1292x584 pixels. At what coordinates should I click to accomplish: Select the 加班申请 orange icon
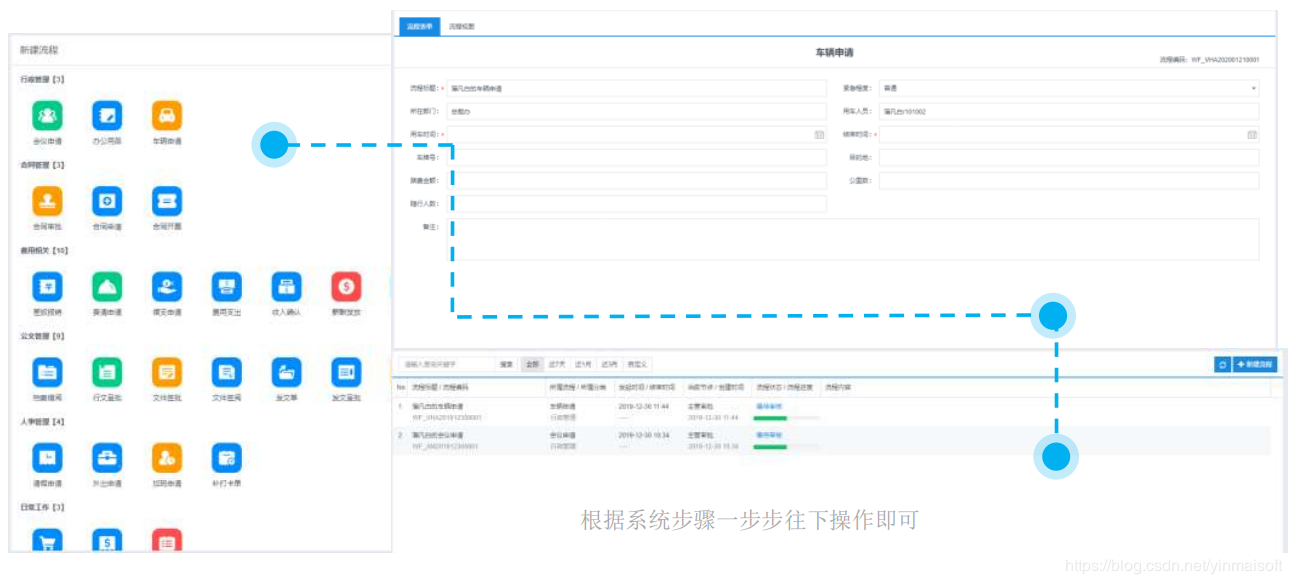coord(167,458)
